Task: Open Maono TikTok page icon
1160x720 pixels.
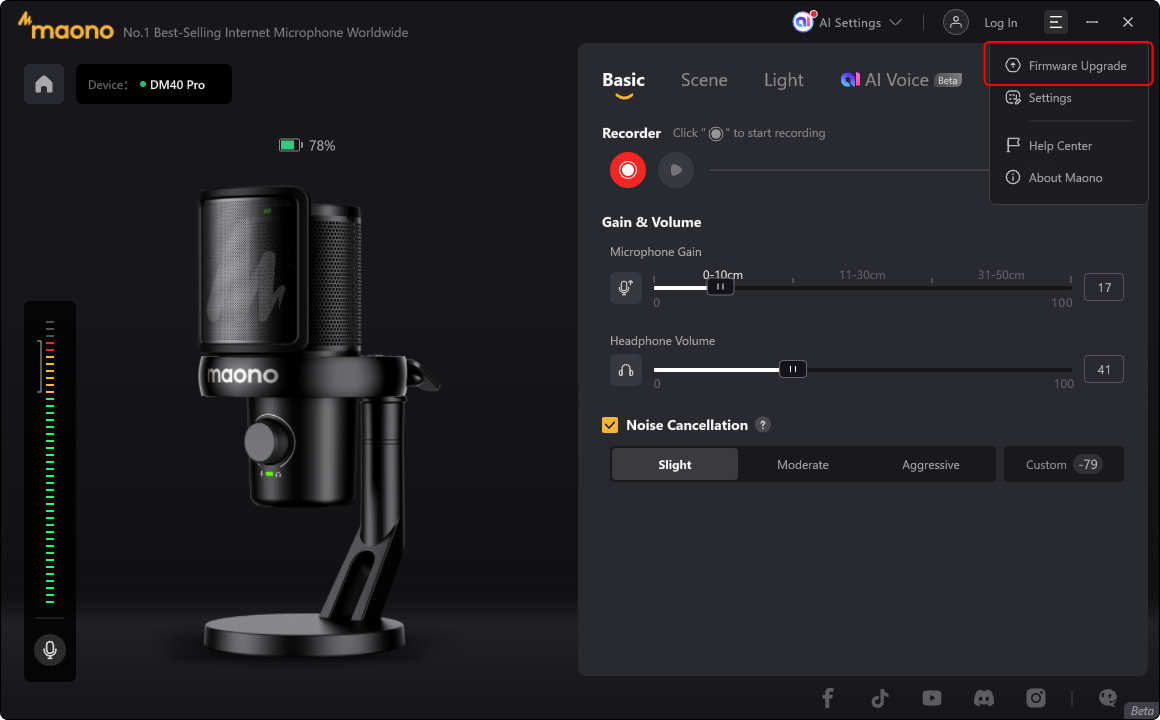Action: (x=880, y=697)
